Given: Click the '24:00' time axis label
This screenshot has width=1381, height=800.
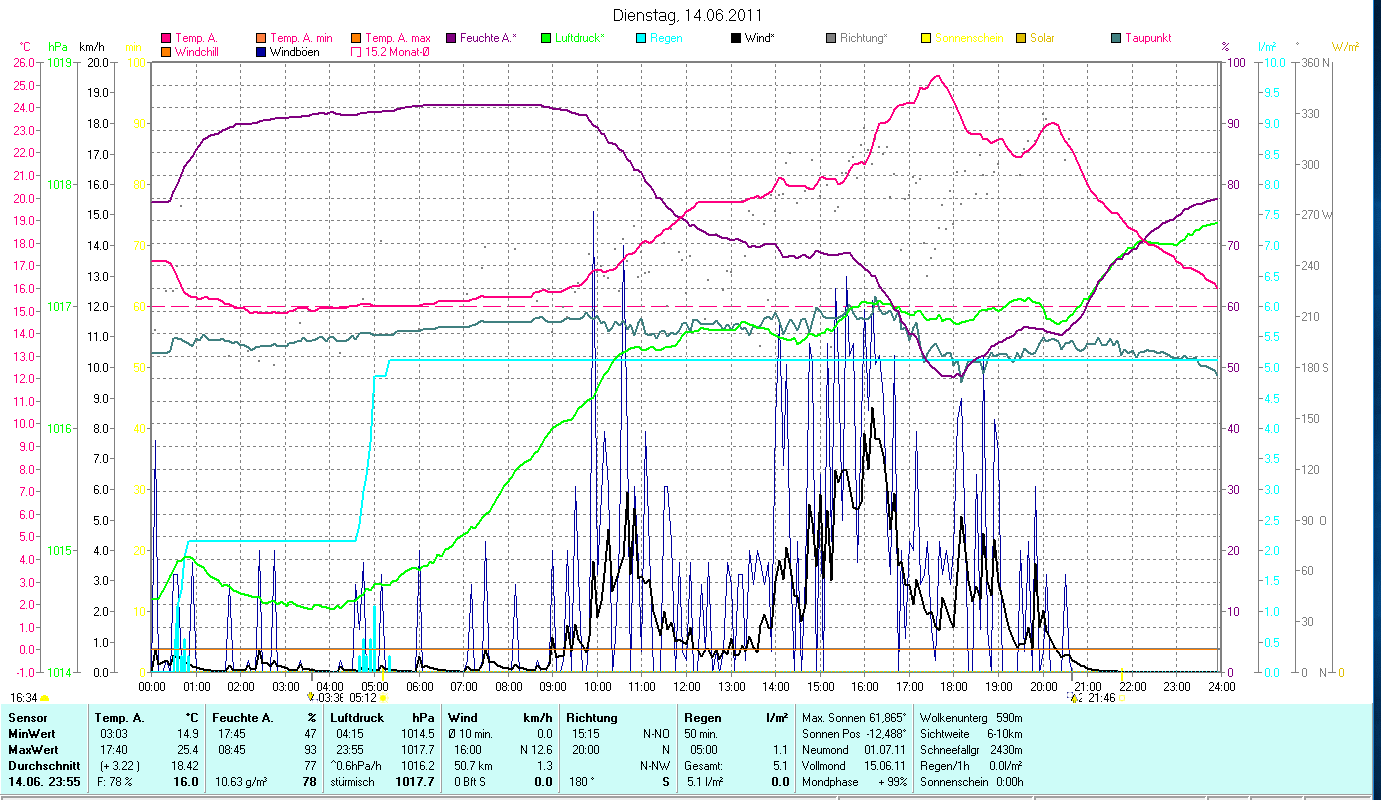Looking at the screenshot, I should pyautogui.click(x=1222, y=687).
